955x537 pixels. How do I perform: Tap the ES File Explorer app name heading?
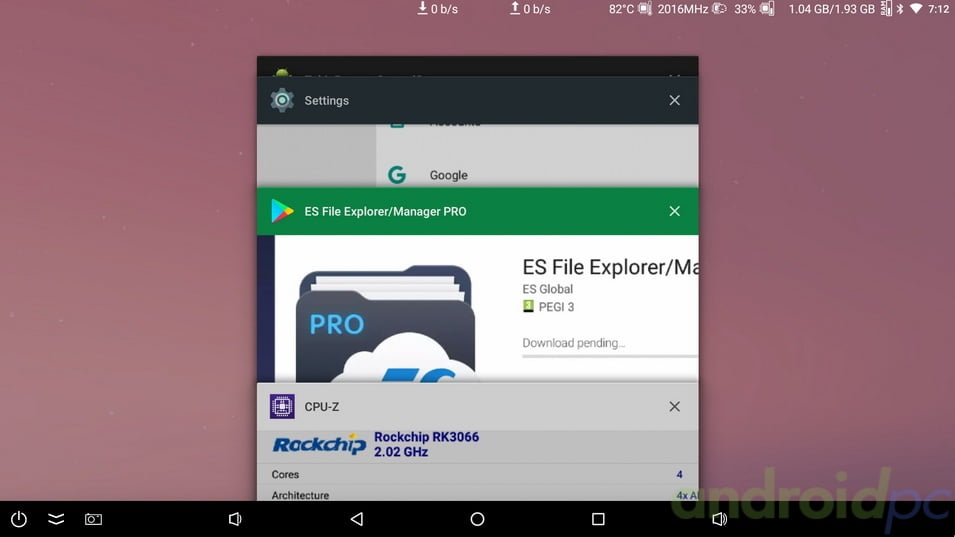(x=610, y=267)
